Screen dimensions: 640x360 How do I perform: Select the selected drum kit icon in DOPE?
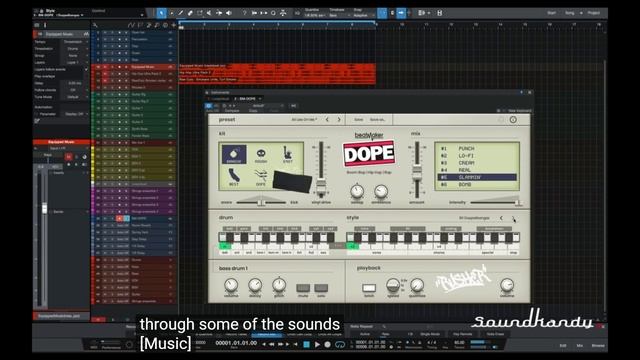coord(234,155)
